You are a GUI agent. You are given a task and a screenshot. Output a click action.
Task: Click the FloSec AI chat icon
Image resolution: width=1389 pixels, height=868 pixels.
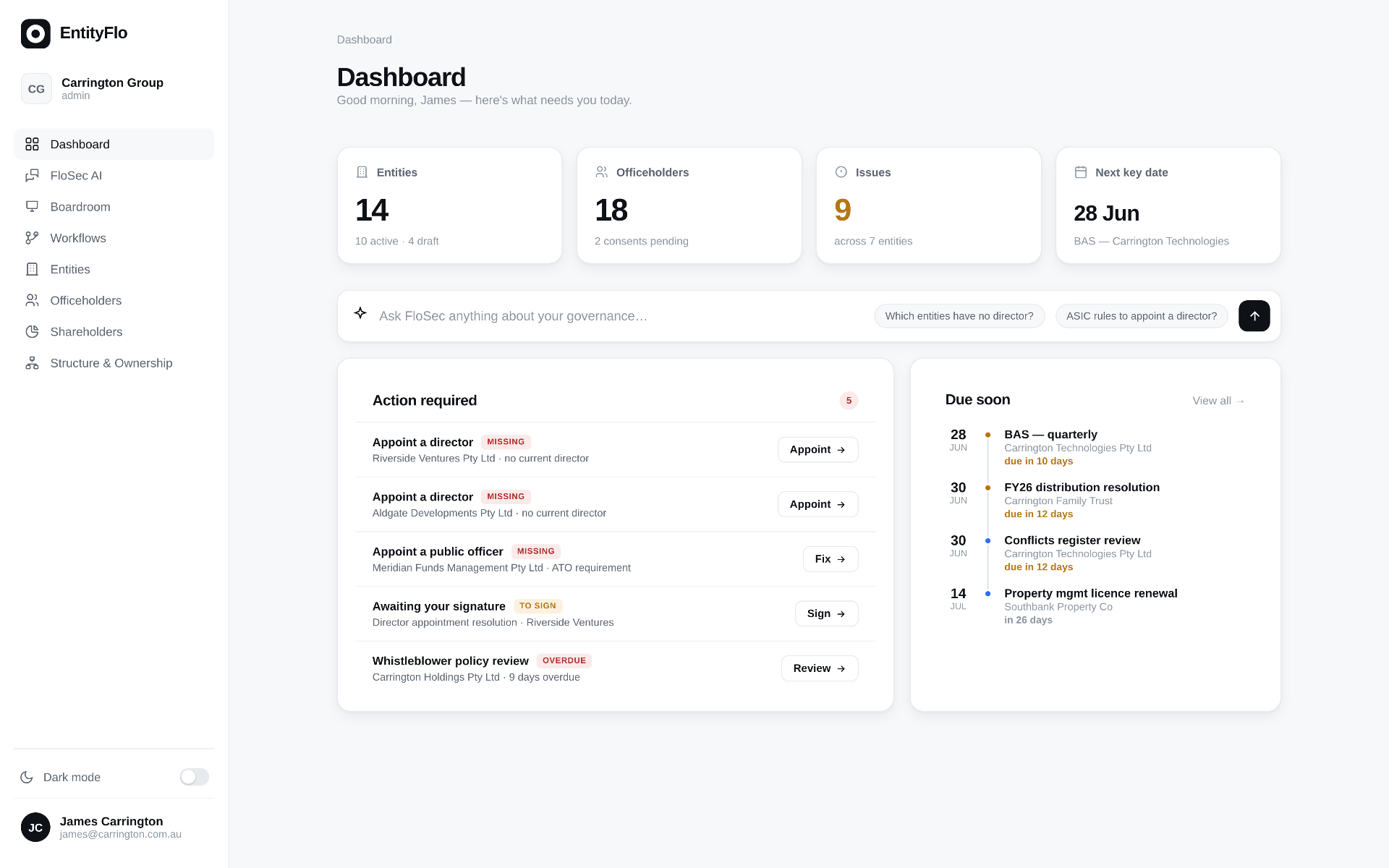(x=32, y=176)
